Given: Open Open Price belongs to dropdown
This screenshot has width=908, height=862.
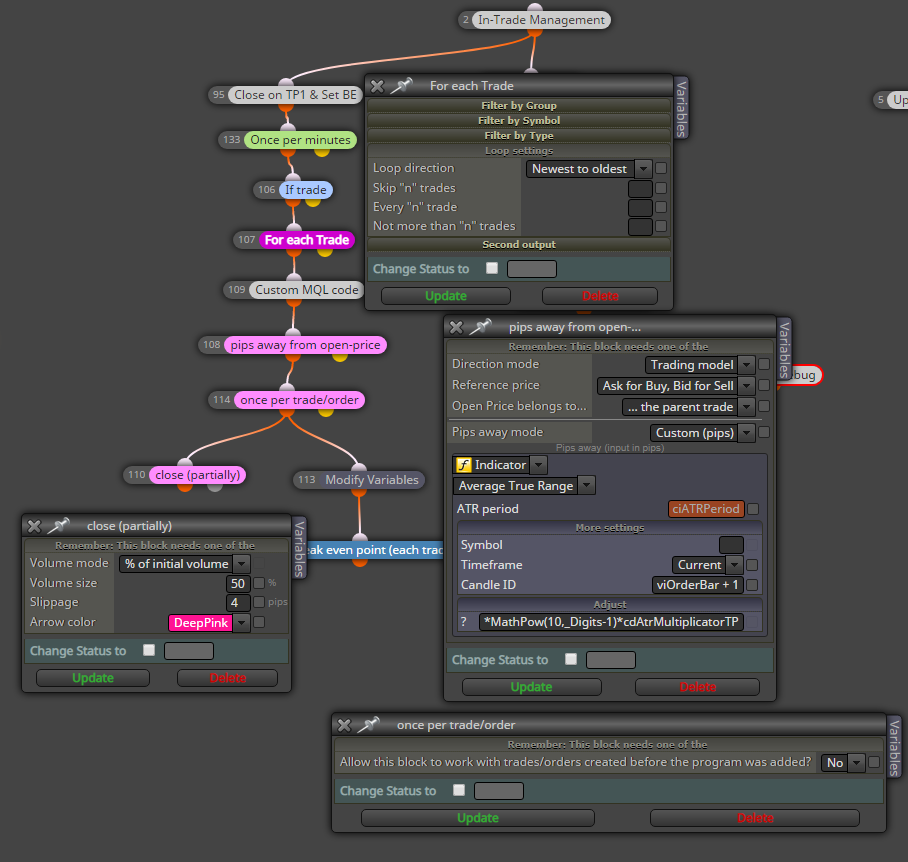Looking at the screenshot, I should pos(689,407).
